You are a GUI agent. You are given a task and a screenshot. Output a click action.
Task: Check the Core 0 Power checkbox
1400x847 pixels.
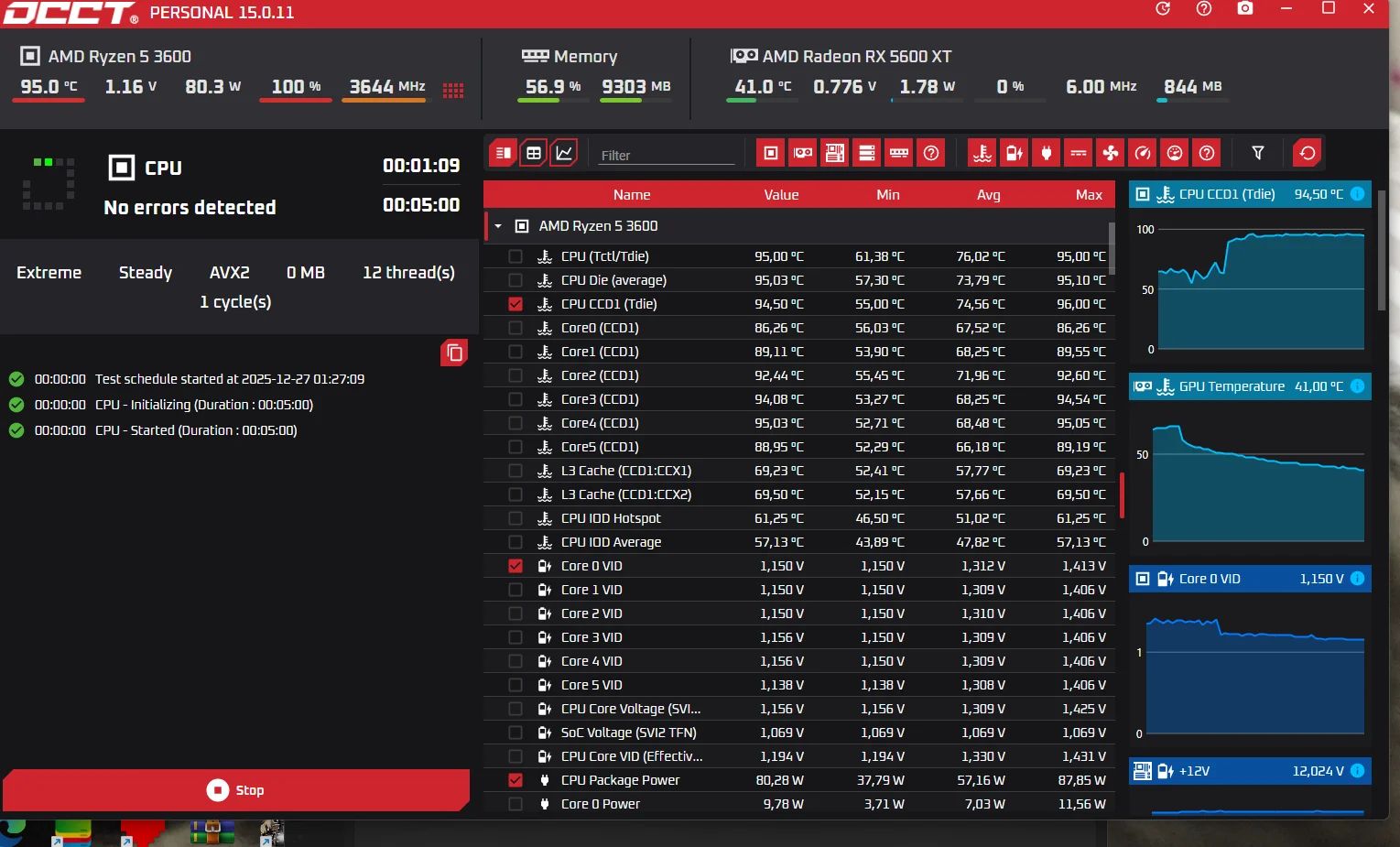(x=516, y=804)
